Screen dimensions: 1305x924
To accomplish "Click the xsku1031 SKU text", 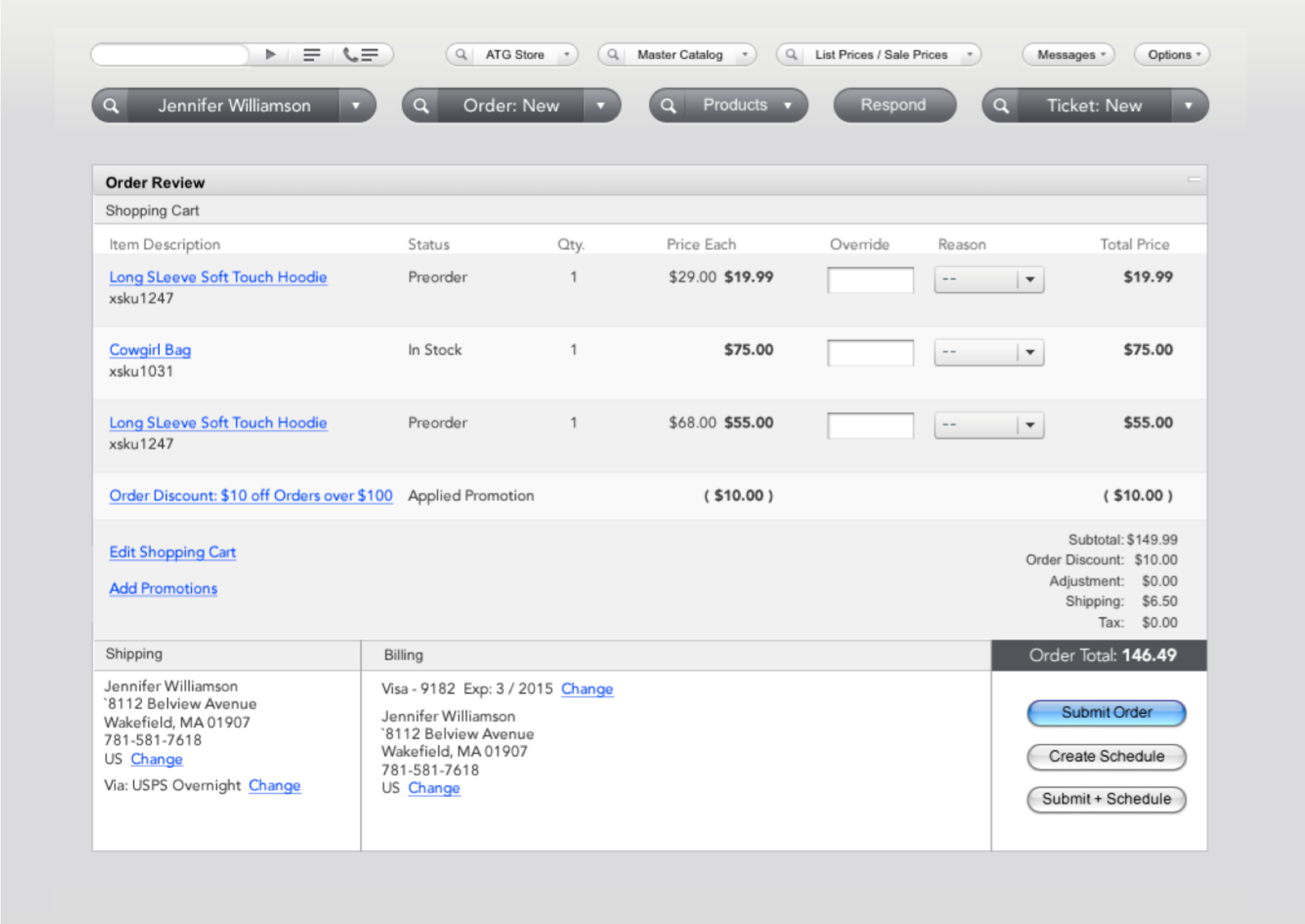I will click(x=141, y=371).
